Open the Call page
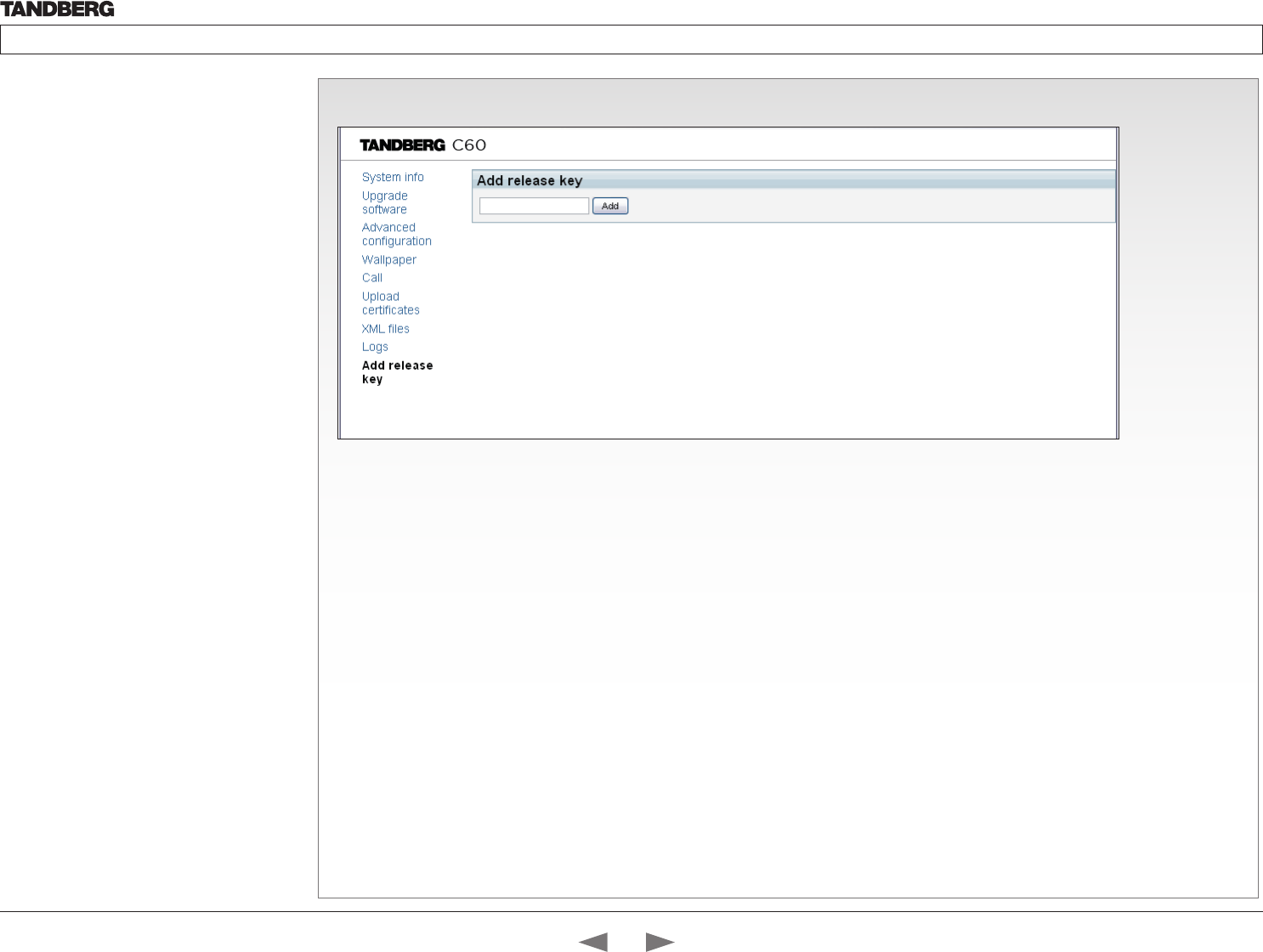 coord(372,278)
